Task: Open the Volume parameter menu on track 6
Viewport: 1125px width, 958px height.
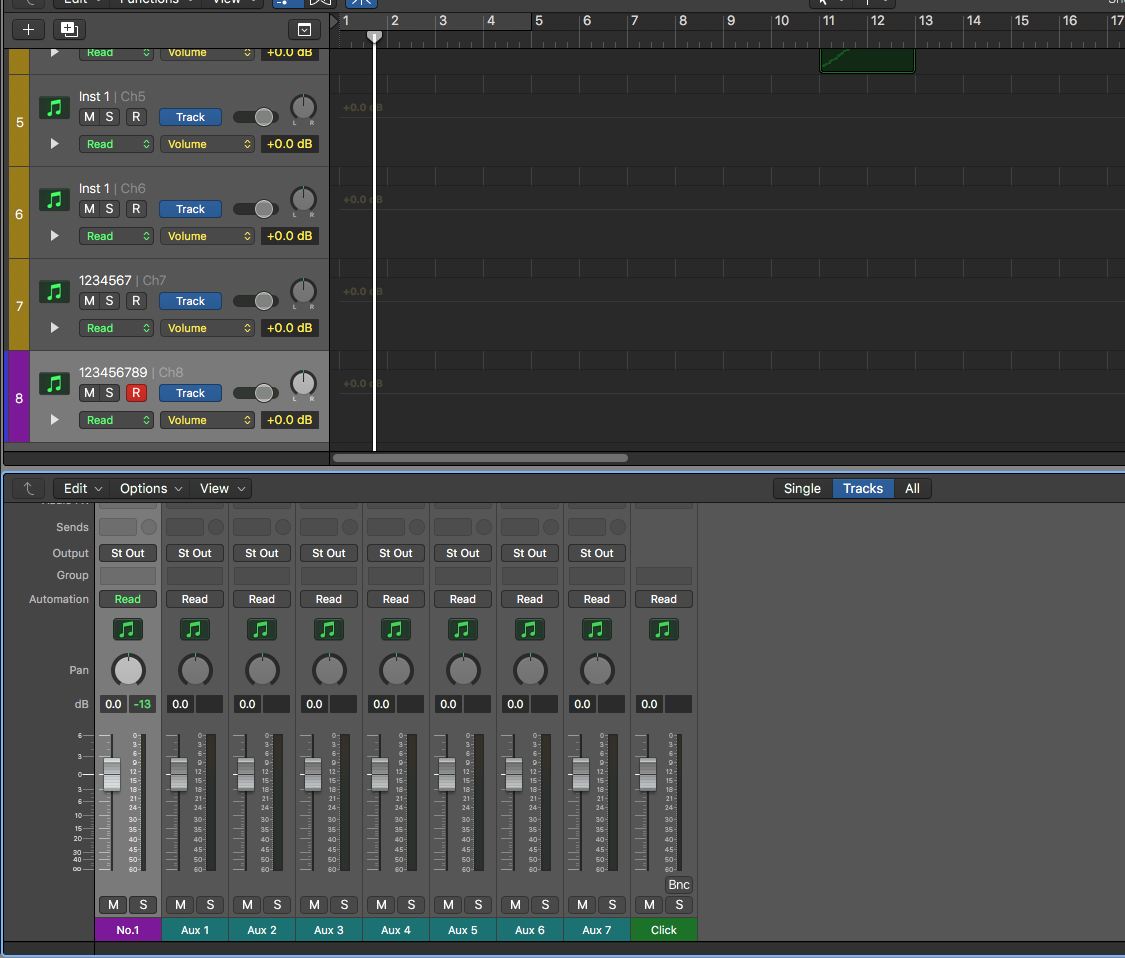Action: click(x=207, y=236)
